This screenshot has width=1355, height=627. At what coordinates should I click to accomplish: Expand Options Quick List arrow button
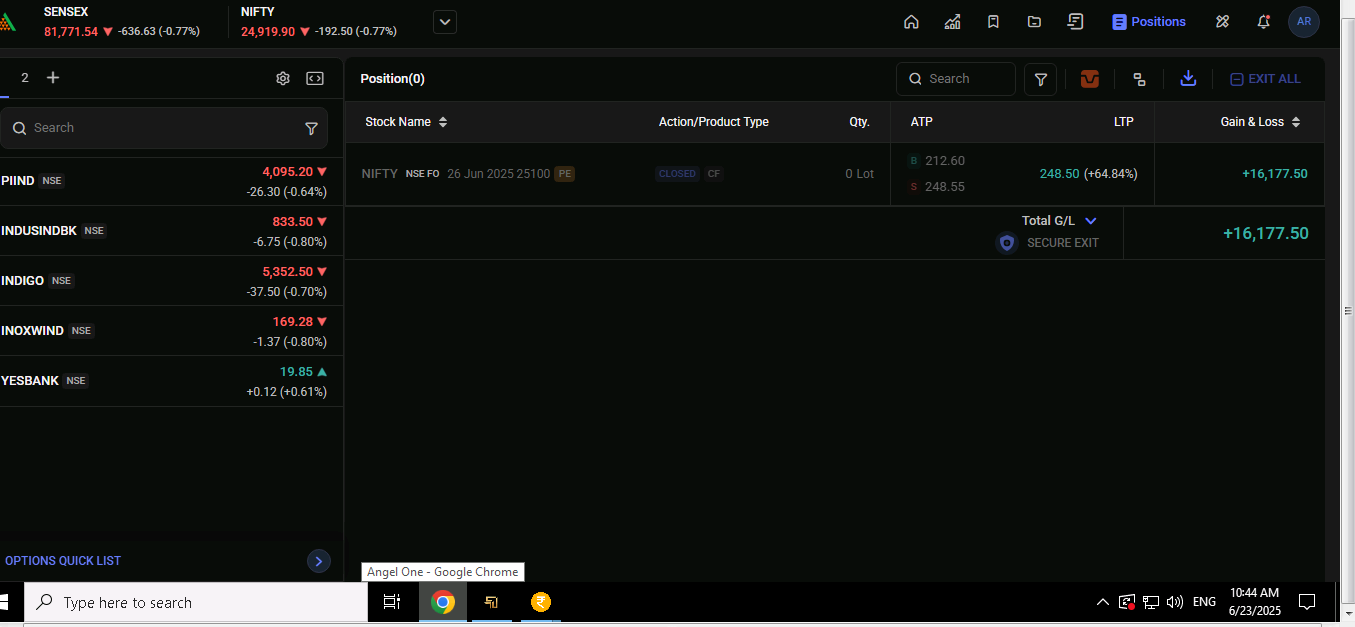tap(319, 561)
